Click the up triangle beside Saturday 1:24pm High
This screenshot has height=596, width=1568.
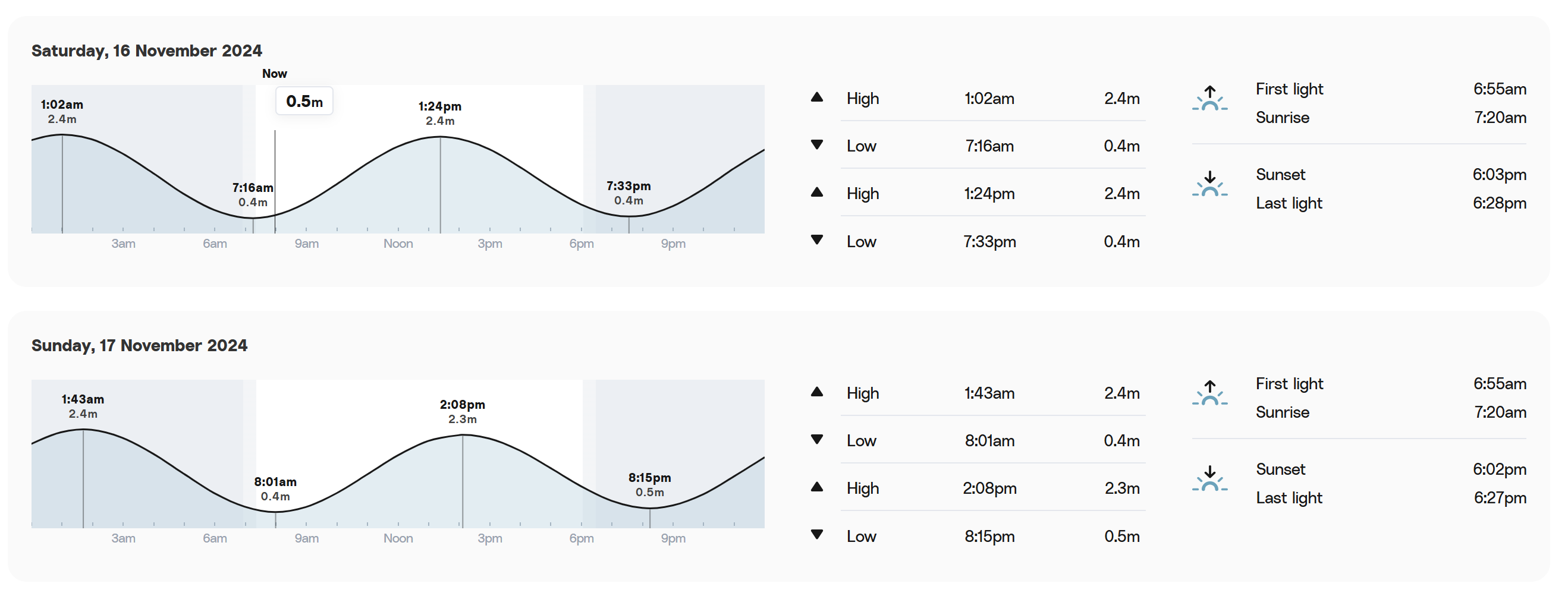point(817,193)
